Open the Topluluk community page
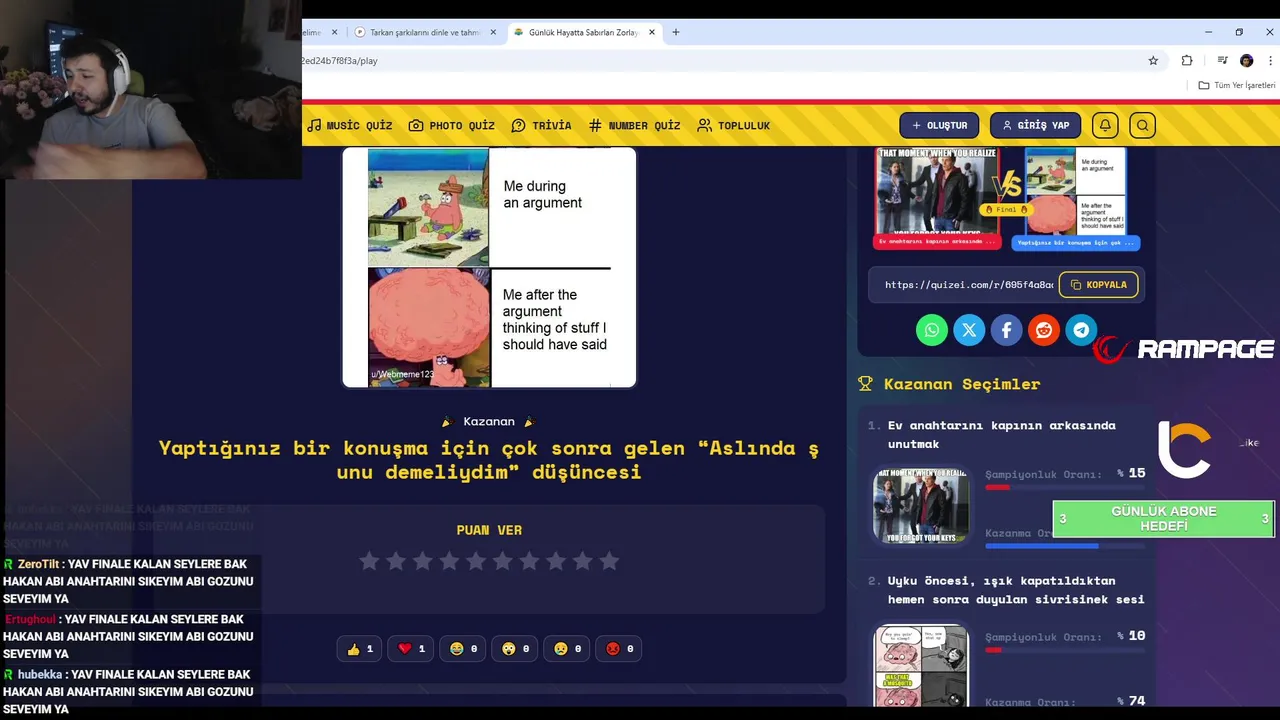Image resolution: width=1280 pixels, height=720 pixels. click(734, 125)
